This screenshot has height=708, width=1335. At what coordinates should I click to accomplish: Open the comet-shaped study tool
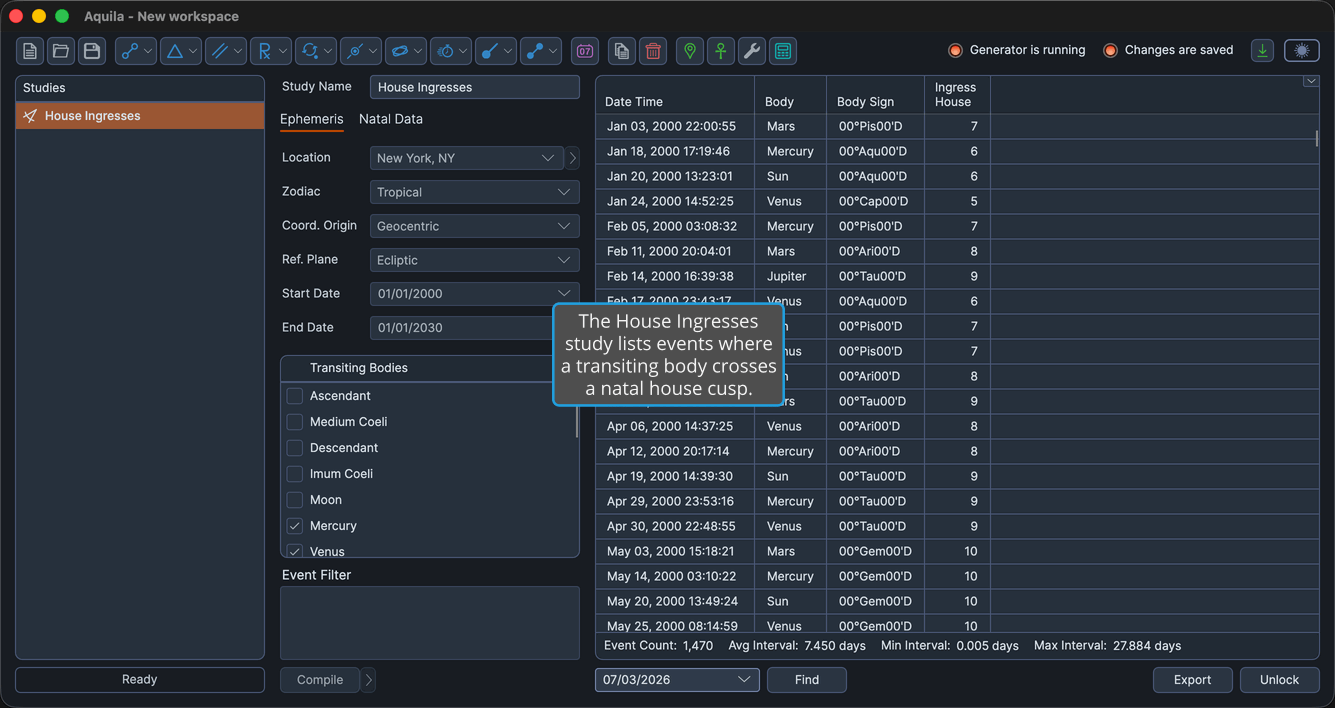click(x=496, y=51)
